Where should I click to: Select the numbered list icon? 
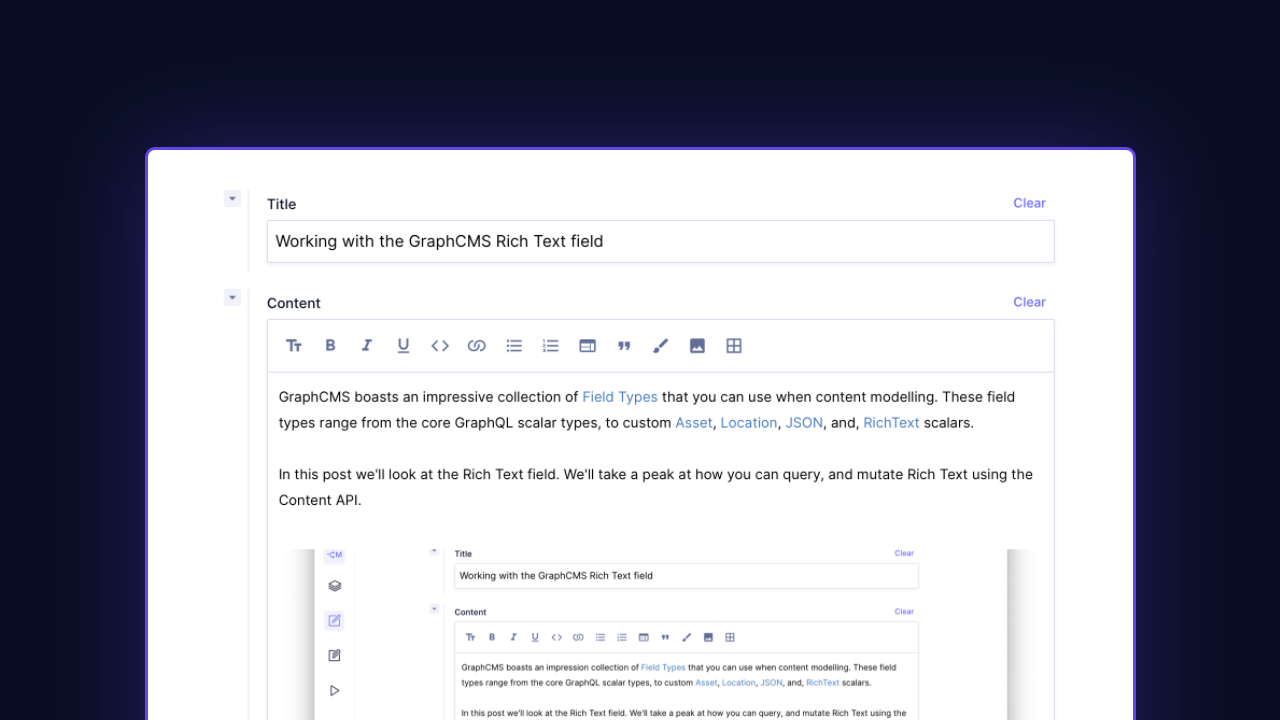(550, 345)
